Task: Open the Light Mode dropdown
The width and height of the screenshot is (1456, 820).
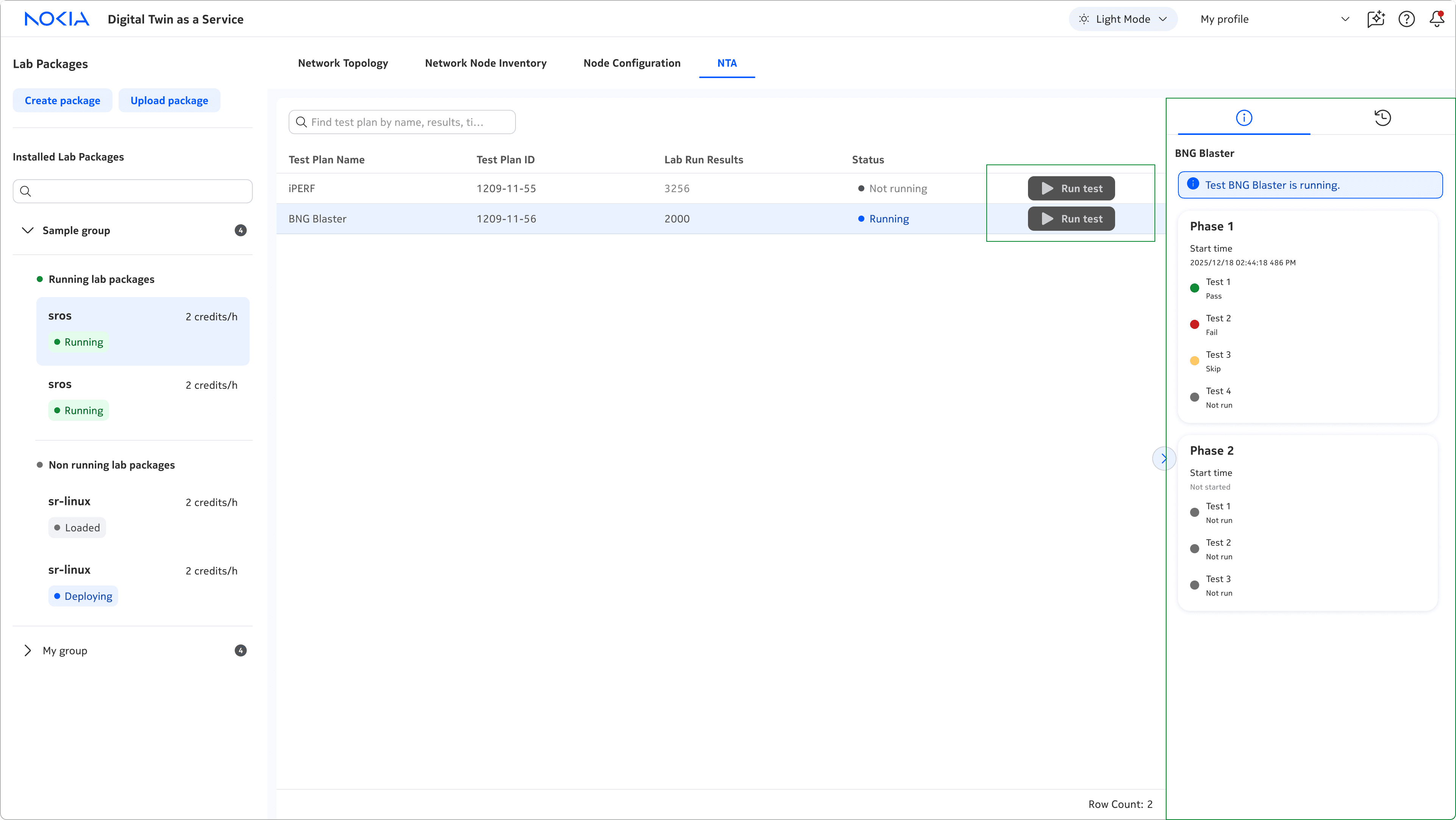Action: [1123, 19]
